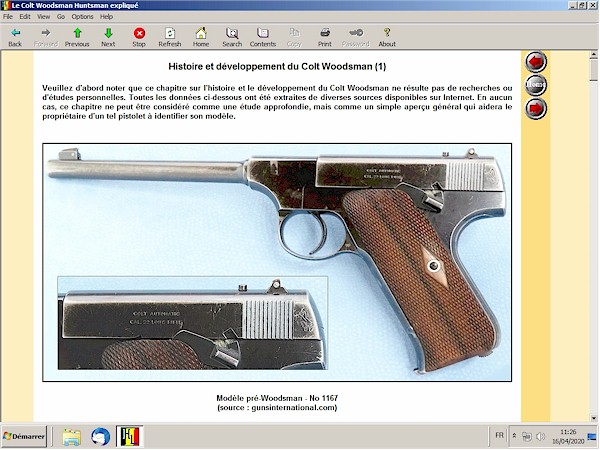Click the application icon in the title bar
Viewport: 600px width, 450px height.
click(x=5, y=6)
